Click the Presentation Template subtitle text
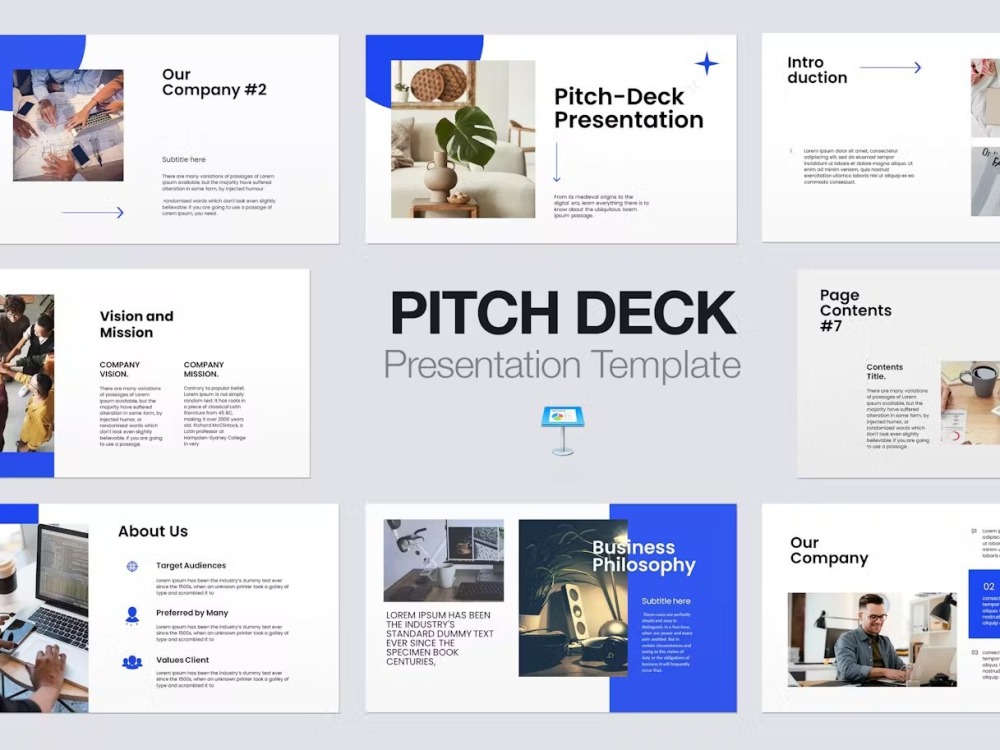The width and height of the screenshot is (1000, 750). coord(563,364)
